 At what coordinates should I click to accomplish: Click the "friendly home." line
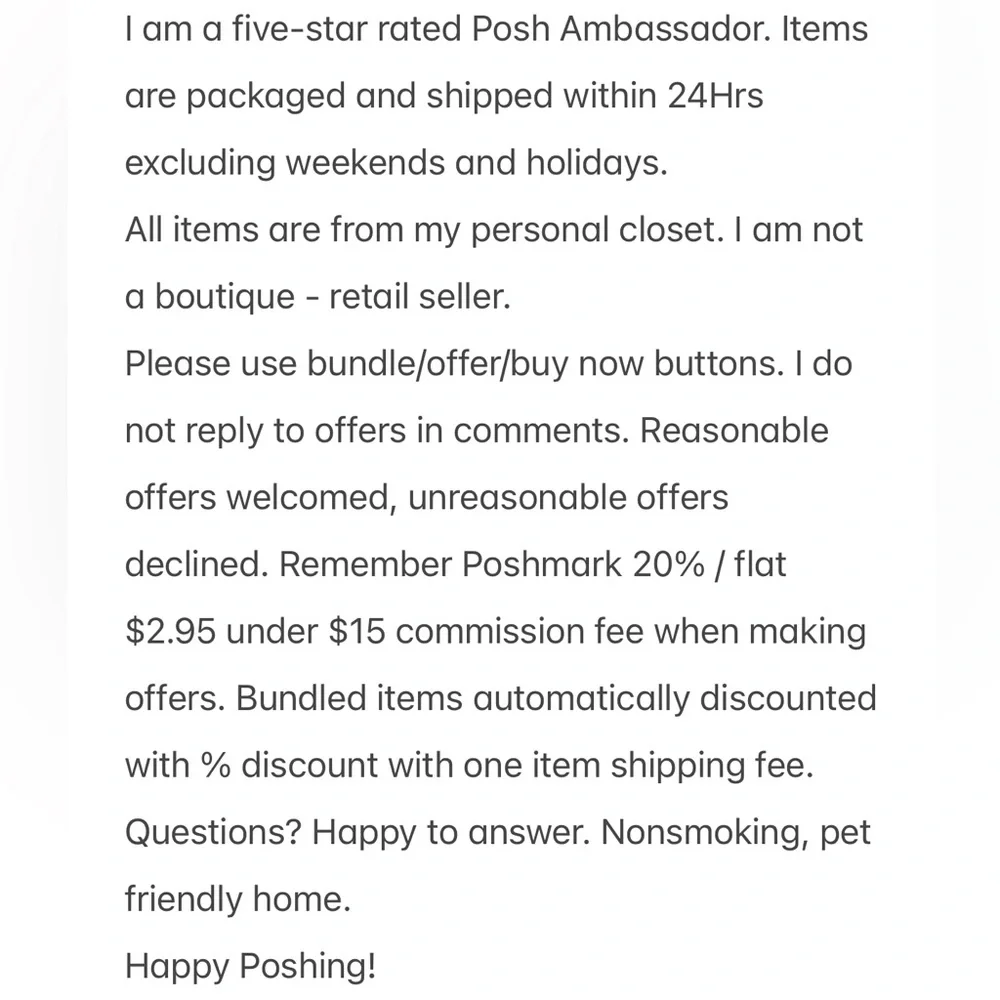(238, 900)
